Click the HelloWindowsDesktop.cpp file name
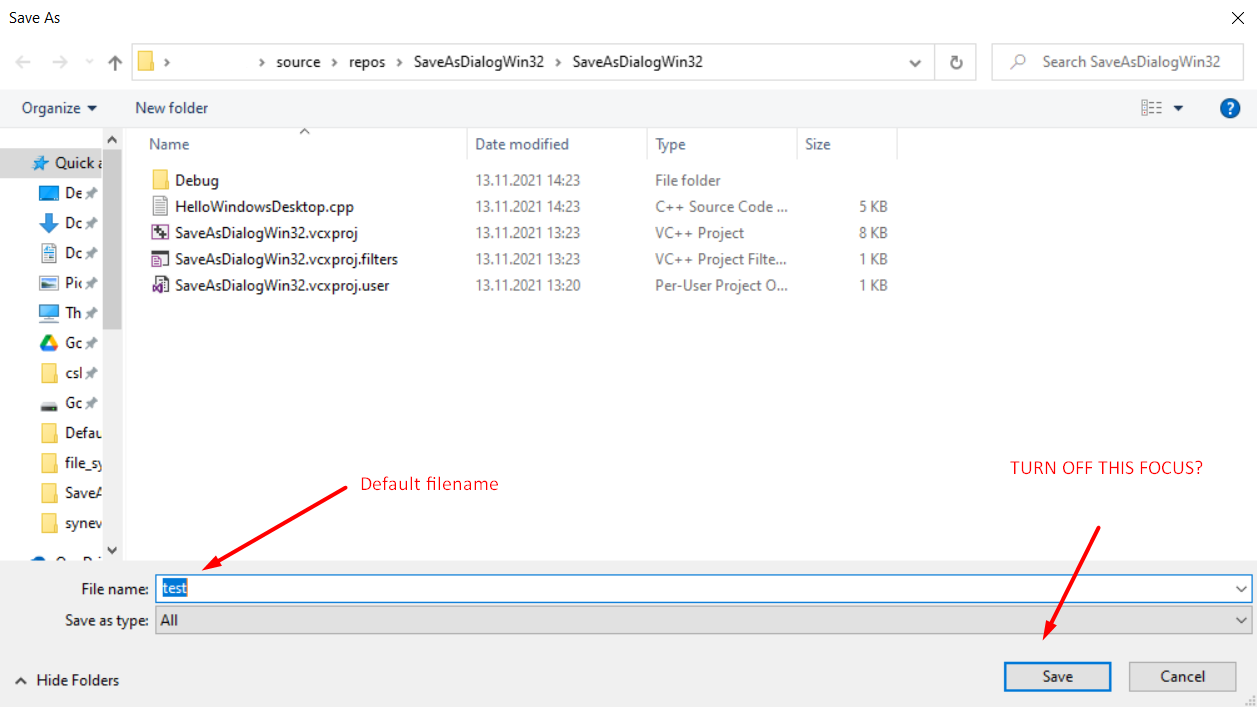Screen dimensions: 1257x707 point(264,206)
